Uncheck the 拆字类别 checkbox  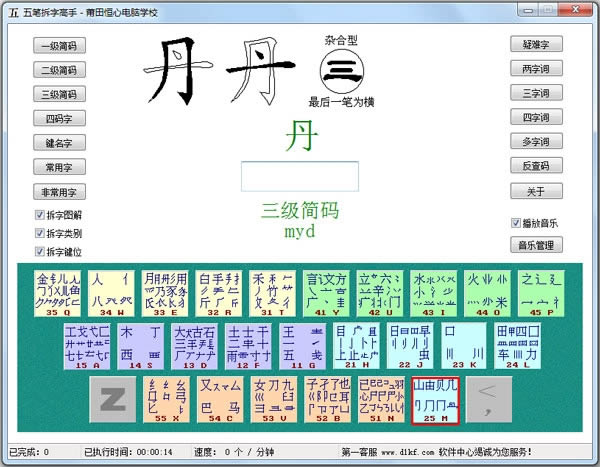40,233
